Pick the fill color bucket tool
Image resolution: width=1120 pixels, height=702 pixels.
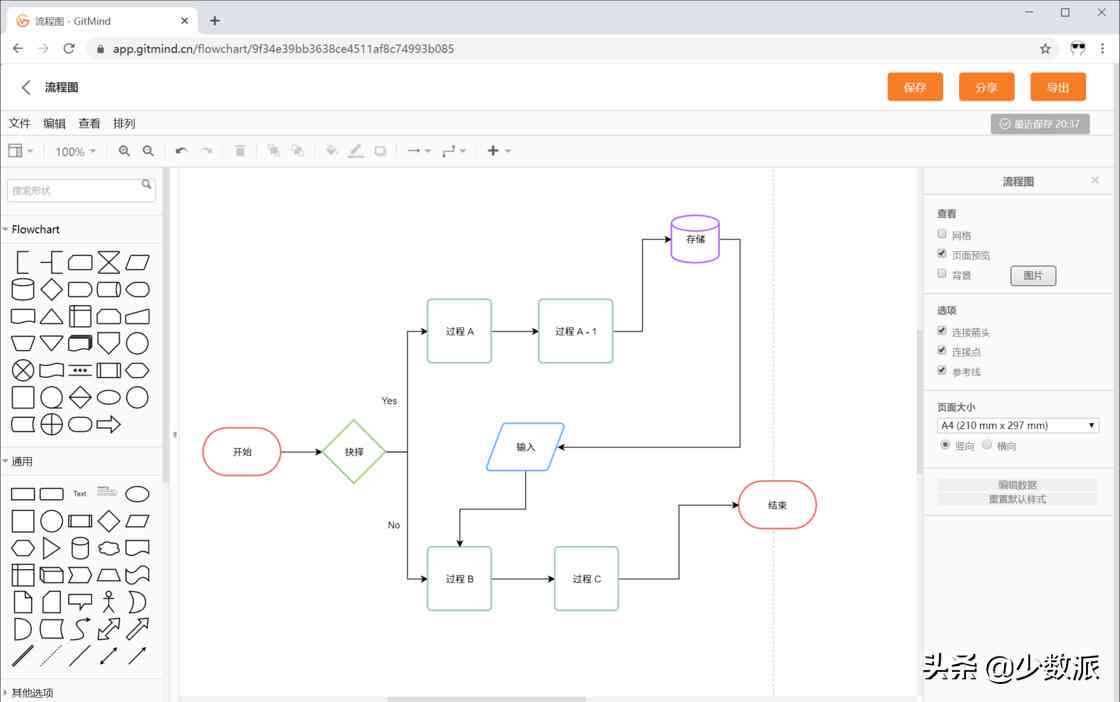click(331, 151)
